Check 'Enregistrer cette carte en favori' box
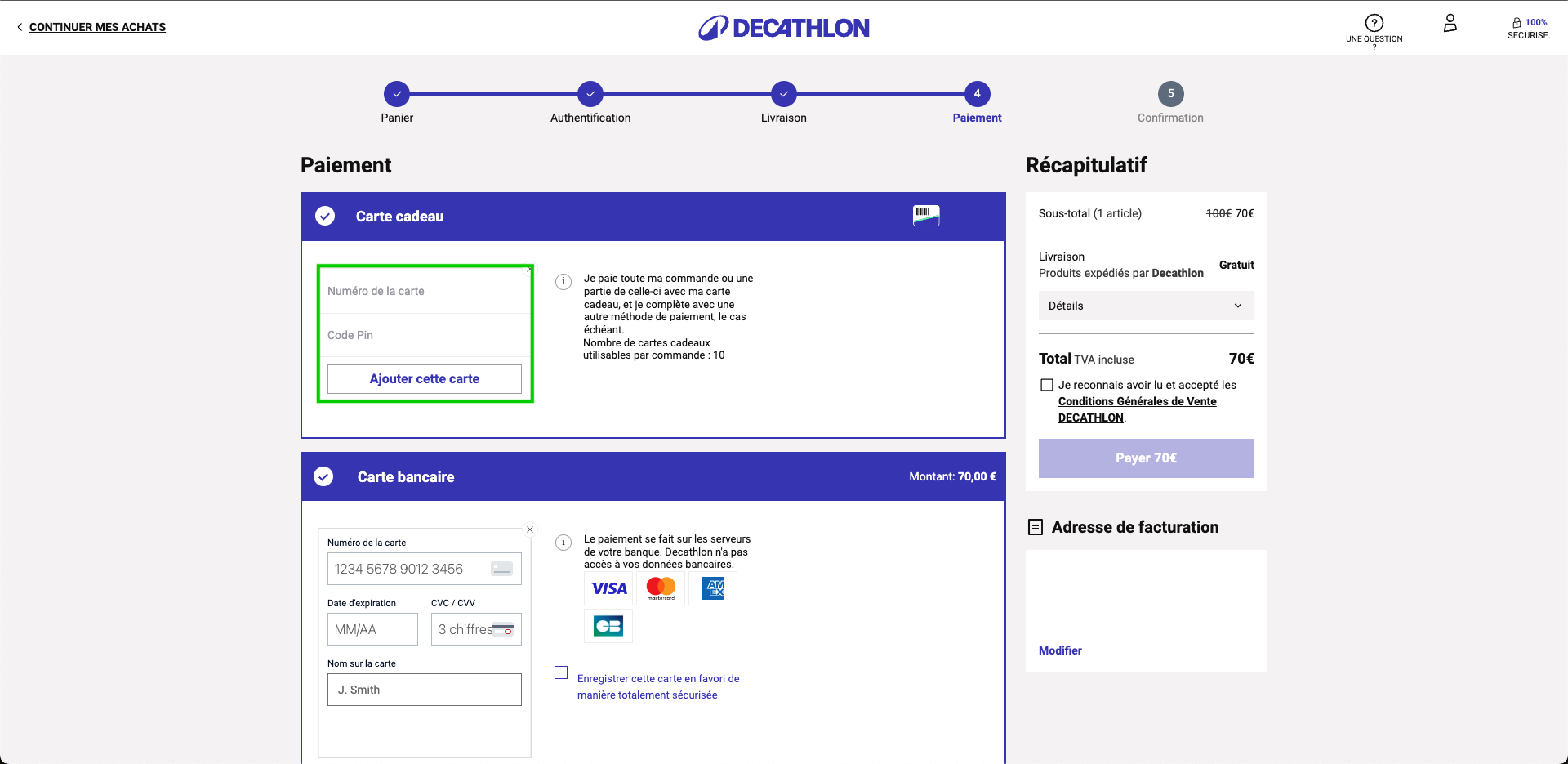 (561, 672)
